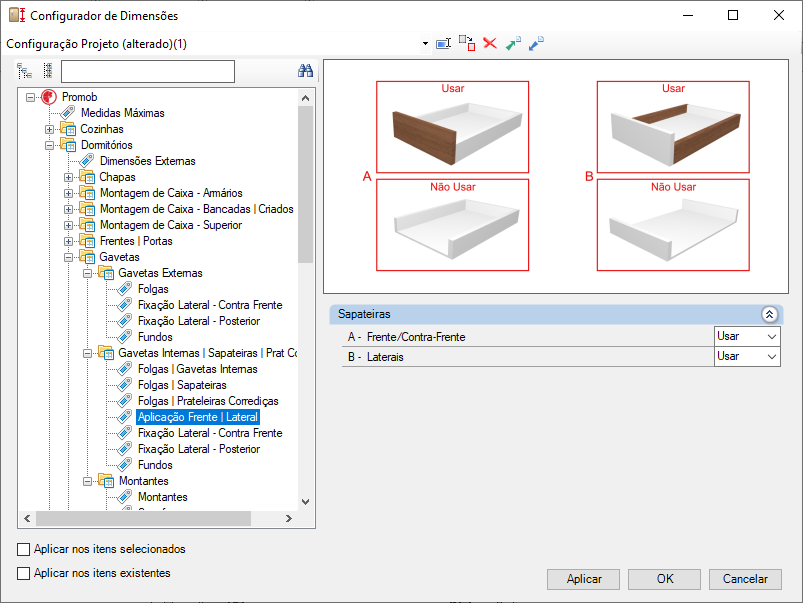This screenshot has height=603, width=803.
Task: Select 'Folgas | Sapateiras' tree item
Action: (182, 385)
